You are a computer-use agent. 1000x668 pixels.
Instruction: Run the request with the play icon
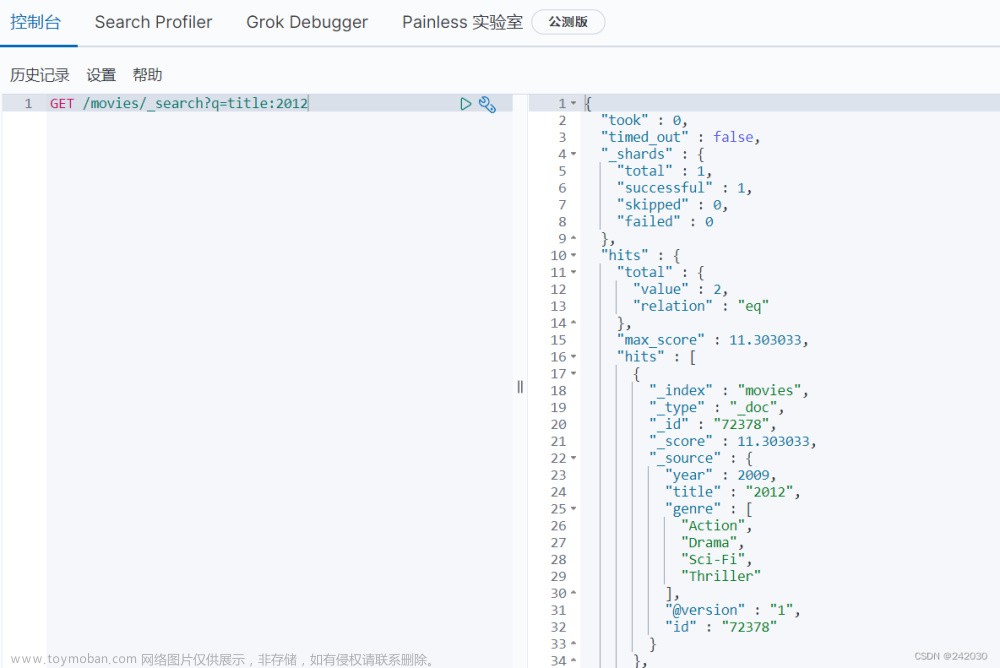[x=466, y=103]
